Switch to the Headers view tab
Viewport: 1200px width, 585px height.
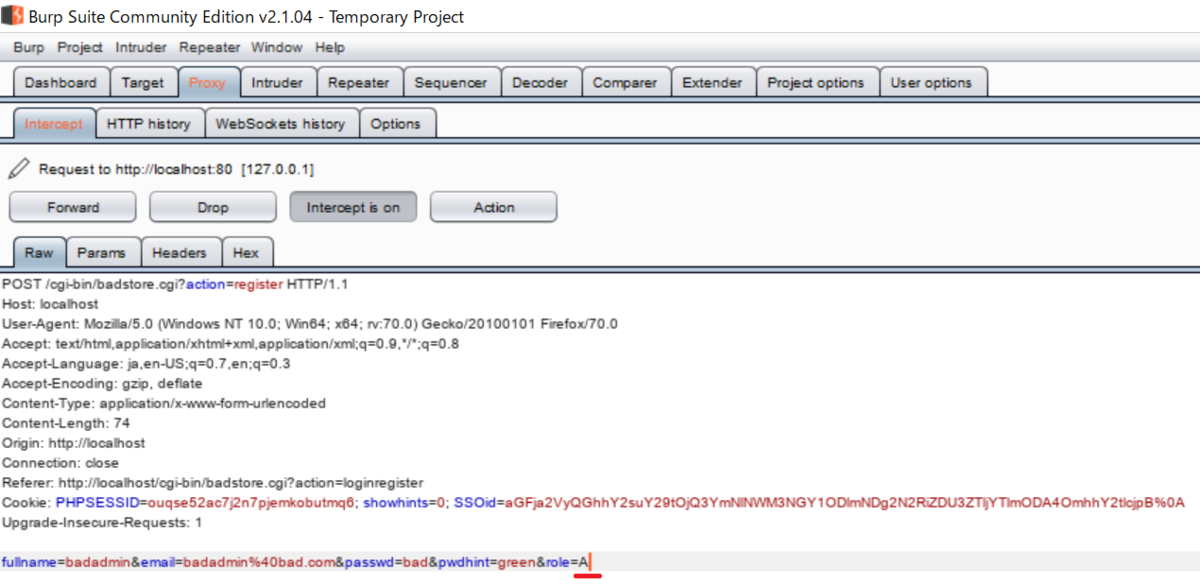point(180,253)
